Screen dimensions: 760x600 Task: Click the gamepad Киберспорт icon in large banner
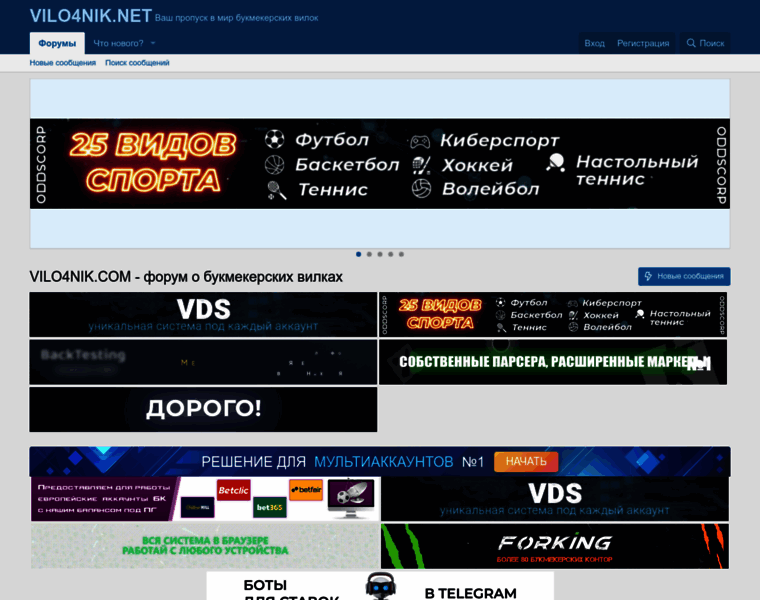[x=420, y=142]
